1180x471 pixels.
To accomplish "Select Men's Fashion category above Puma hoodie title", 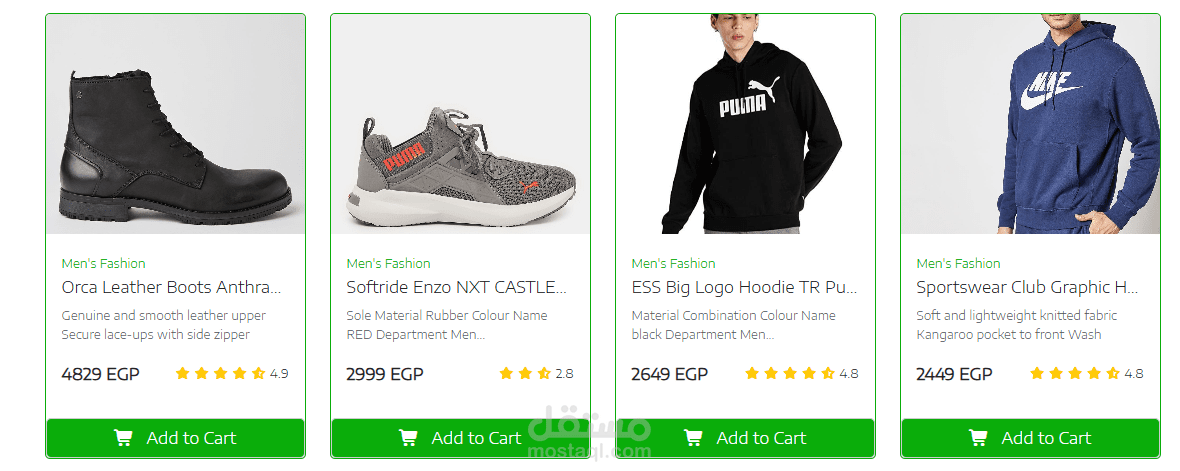I will coord(674,264).
